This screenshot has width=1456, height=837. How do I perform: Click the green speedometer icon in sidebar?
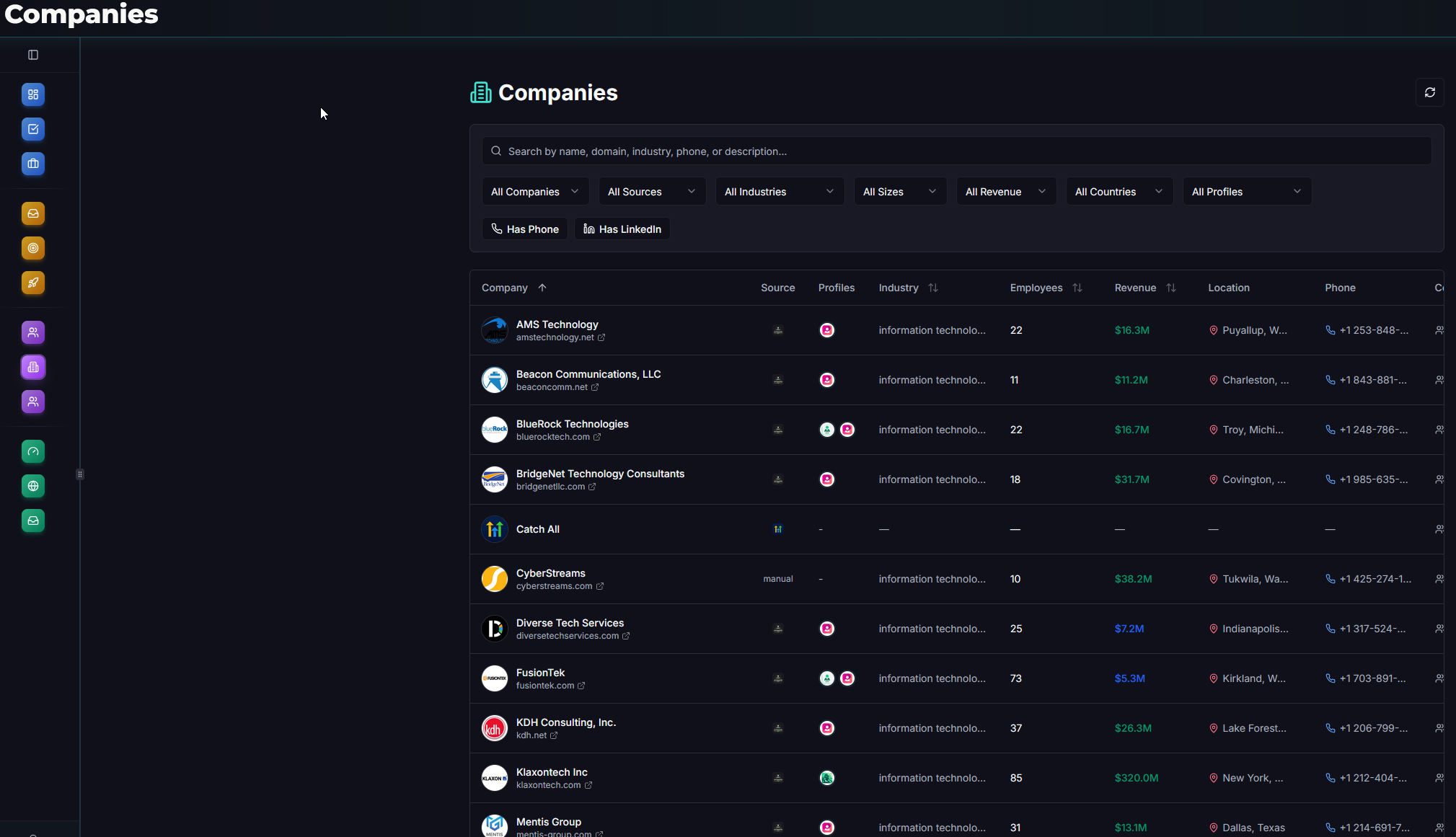33,451
